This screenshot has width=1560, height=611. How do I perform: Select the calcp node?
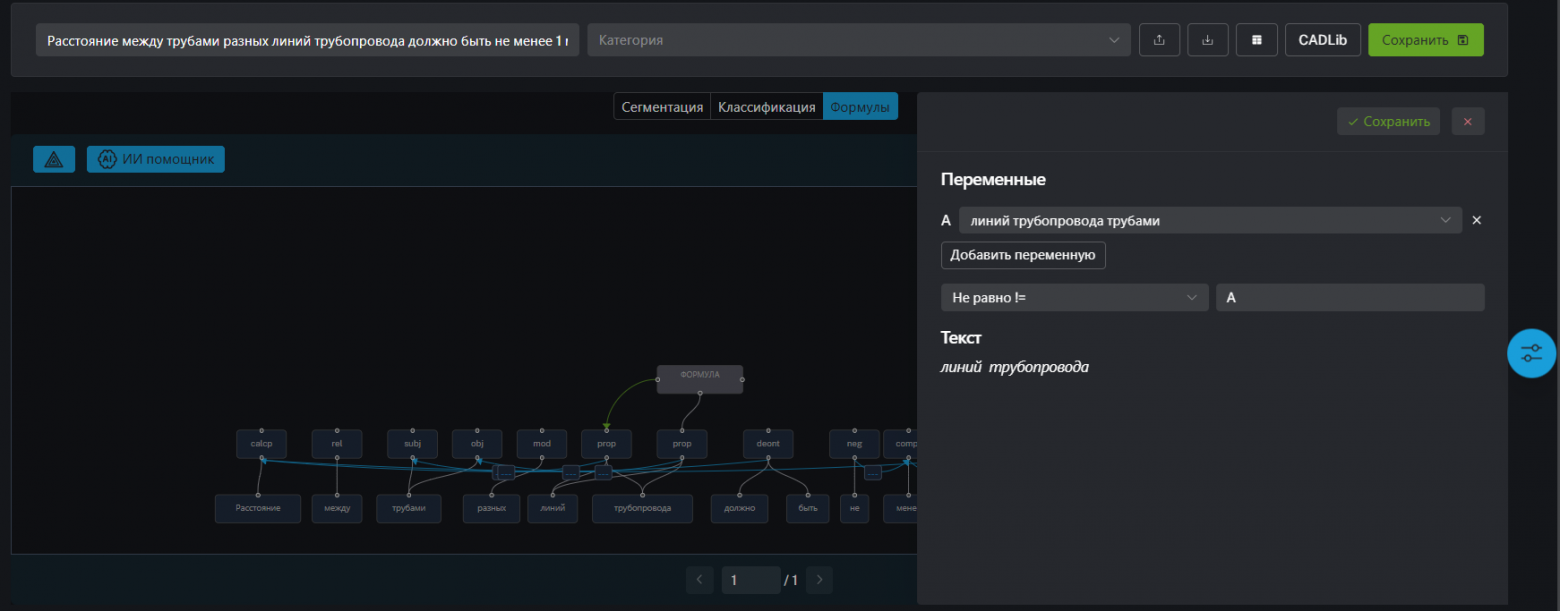(x=261, y=444)
